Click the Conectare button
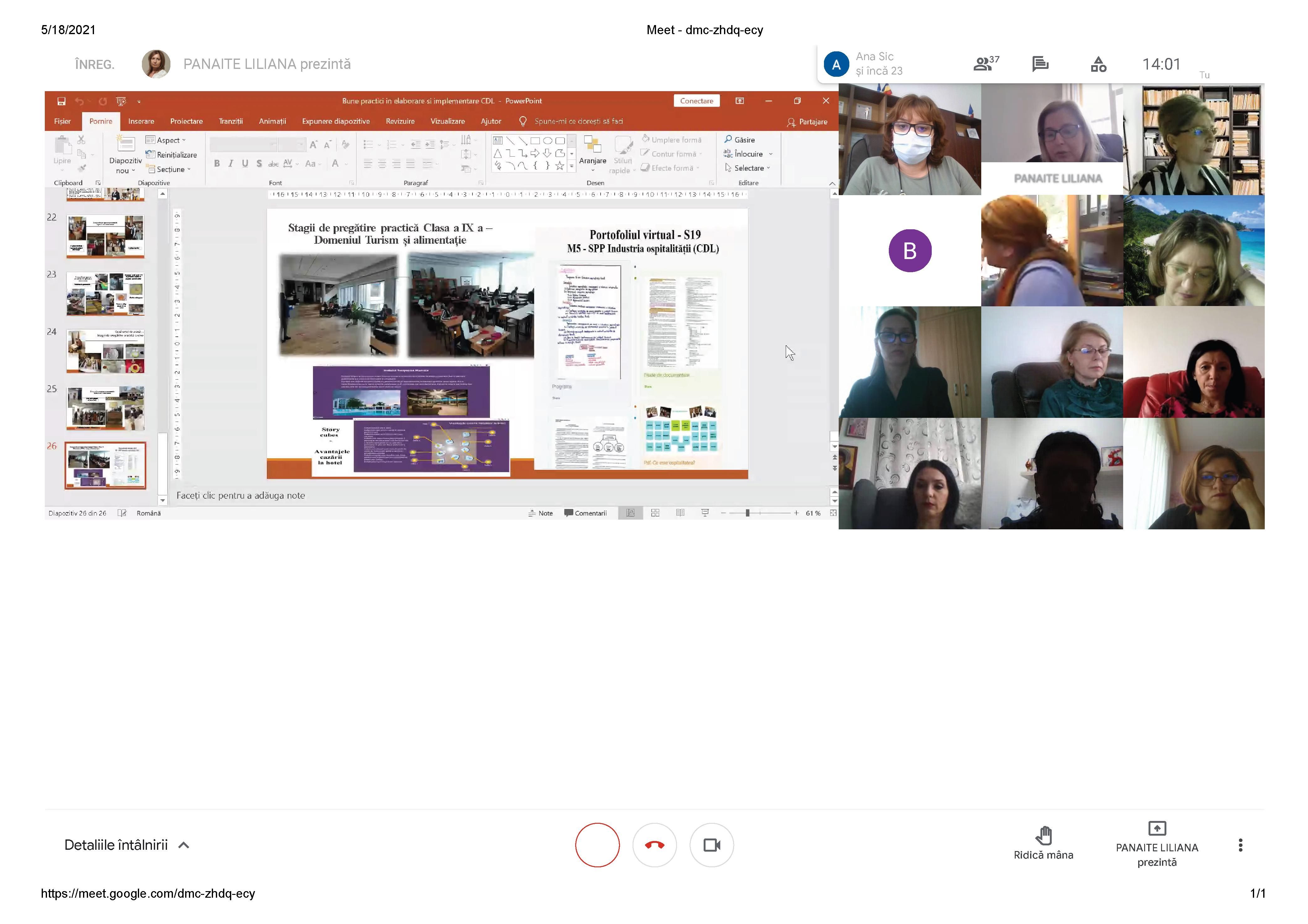The width and height of the screenshot is (1308, 924). [696, 101]
